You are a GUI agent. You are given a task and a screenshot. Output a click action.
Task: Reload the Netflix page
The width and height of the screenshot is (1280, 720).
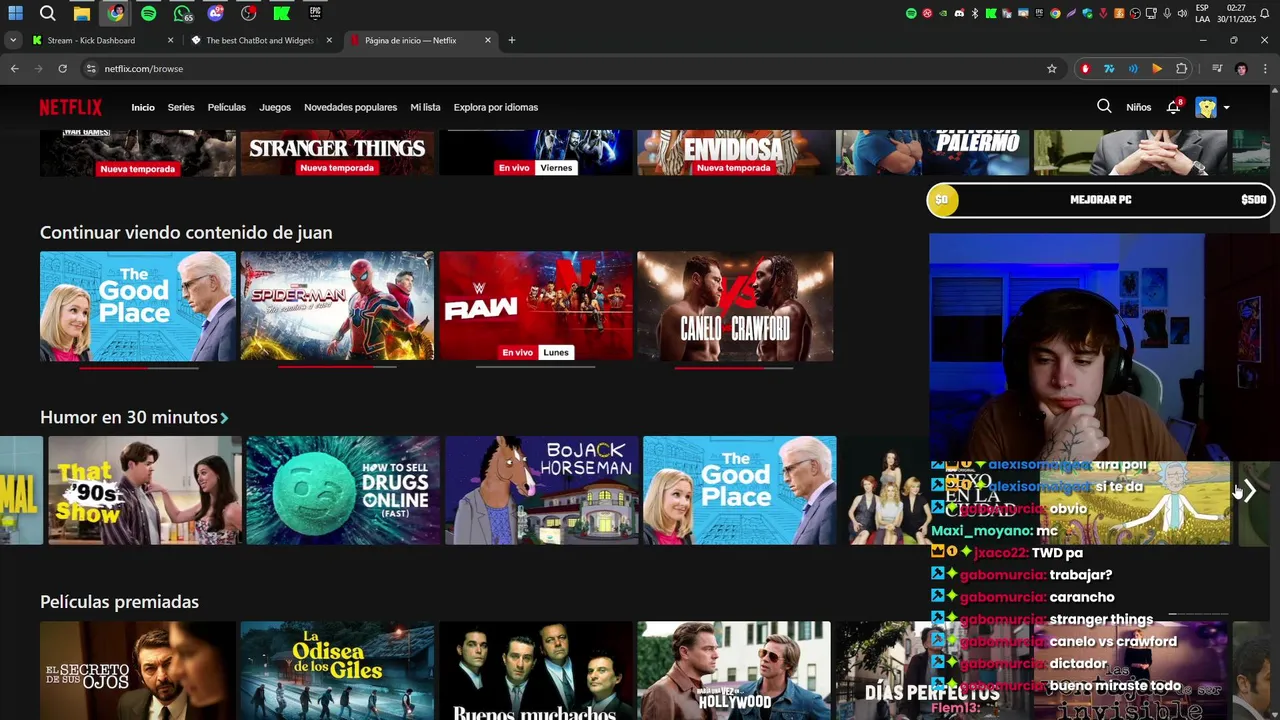coord(62,69)
